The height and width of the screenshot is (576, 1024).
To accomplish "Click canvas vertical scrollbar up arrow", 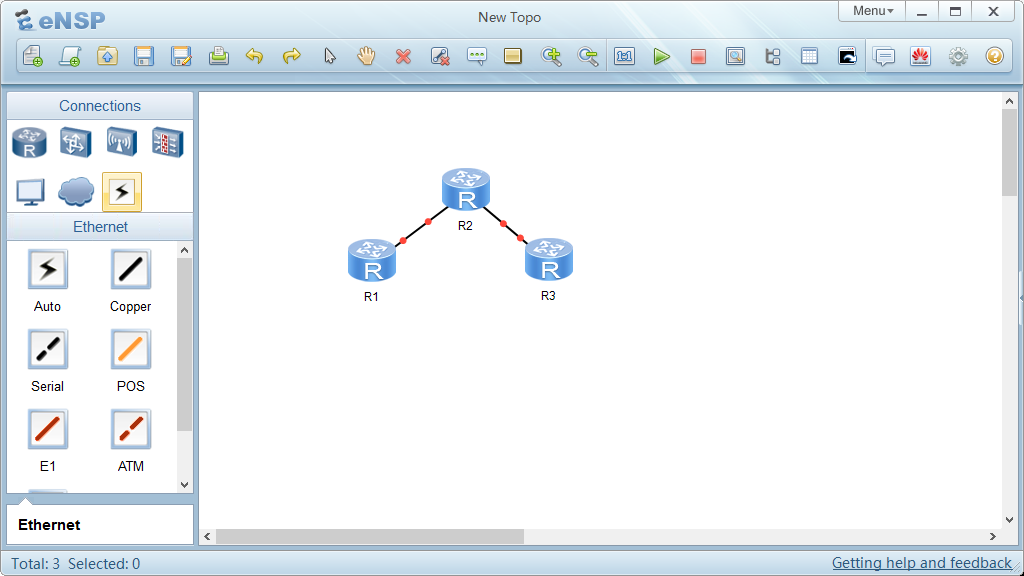I will click(1010, 101).
